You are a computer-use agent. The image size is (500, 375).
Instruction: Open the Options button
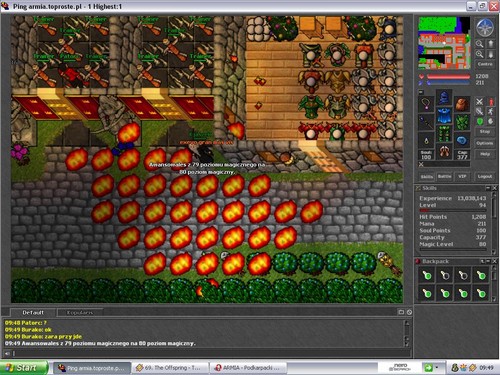(485, 143)
